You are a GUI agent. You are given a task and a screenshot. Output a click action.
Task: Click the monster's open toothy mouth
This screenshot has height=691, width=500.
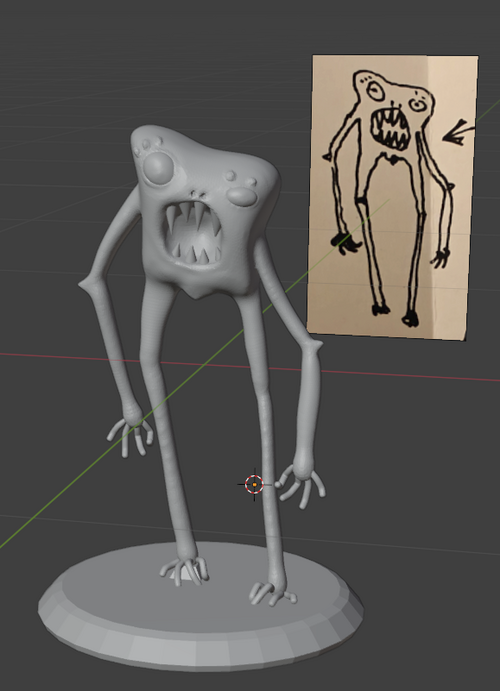coord(193,233)
